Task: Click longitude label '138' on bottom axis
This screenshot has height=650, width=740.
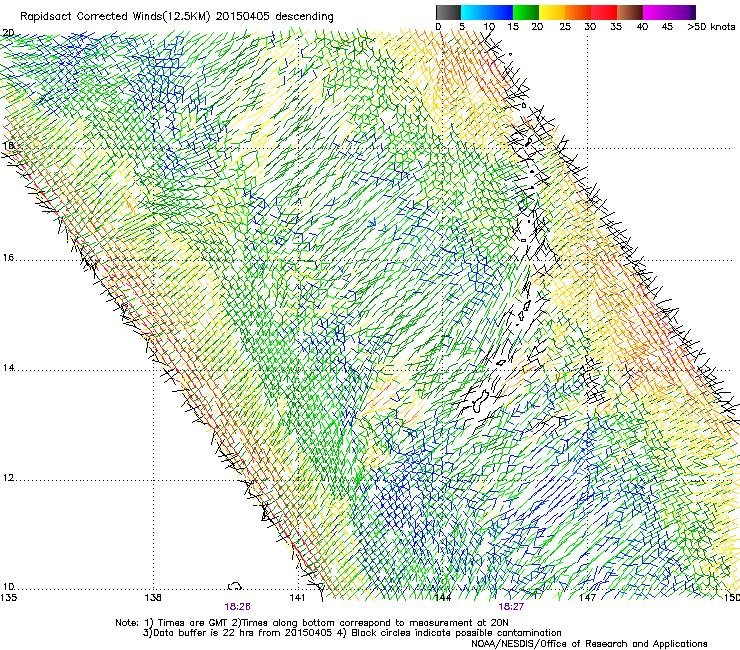Action: coord(153,598)
